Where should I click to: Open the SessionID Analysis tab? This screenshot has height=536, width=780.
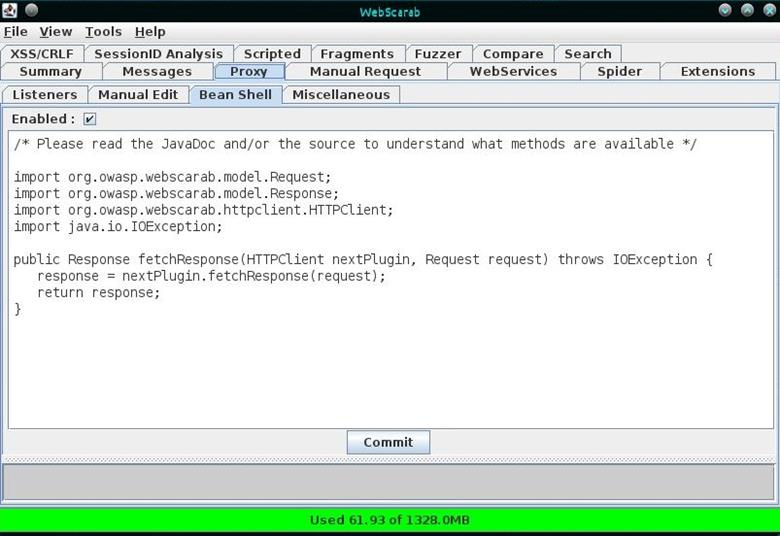point(159,54)
